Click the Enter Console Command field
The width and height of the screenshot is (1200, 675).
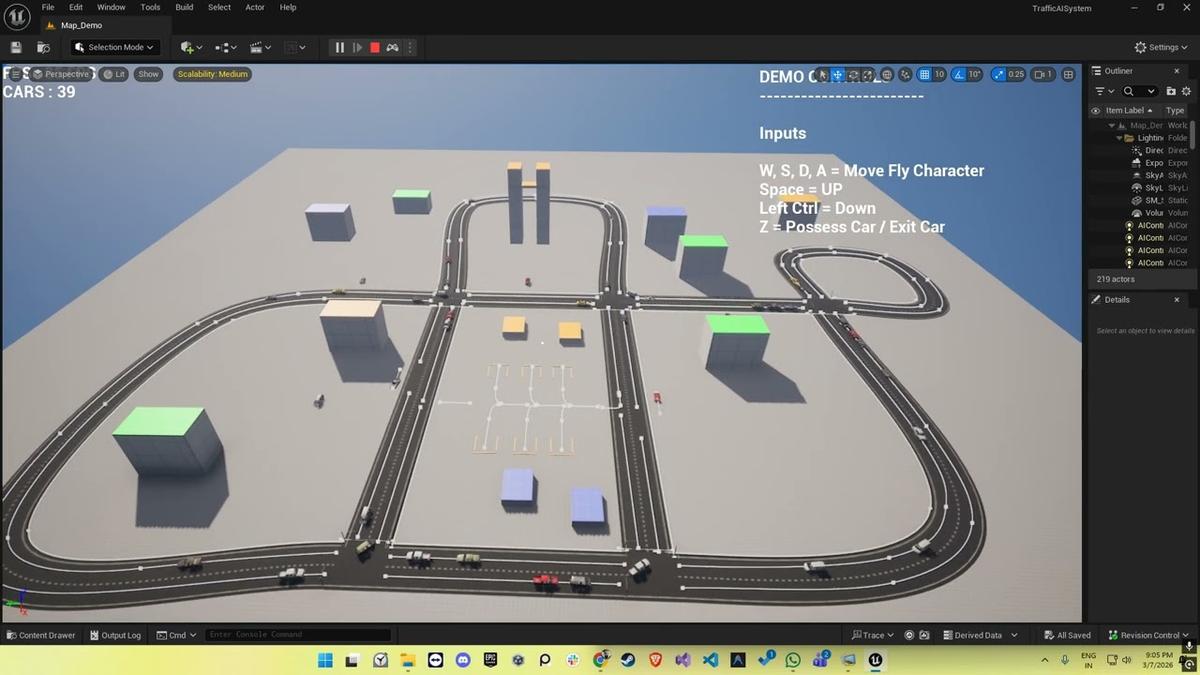pos(298,635)
